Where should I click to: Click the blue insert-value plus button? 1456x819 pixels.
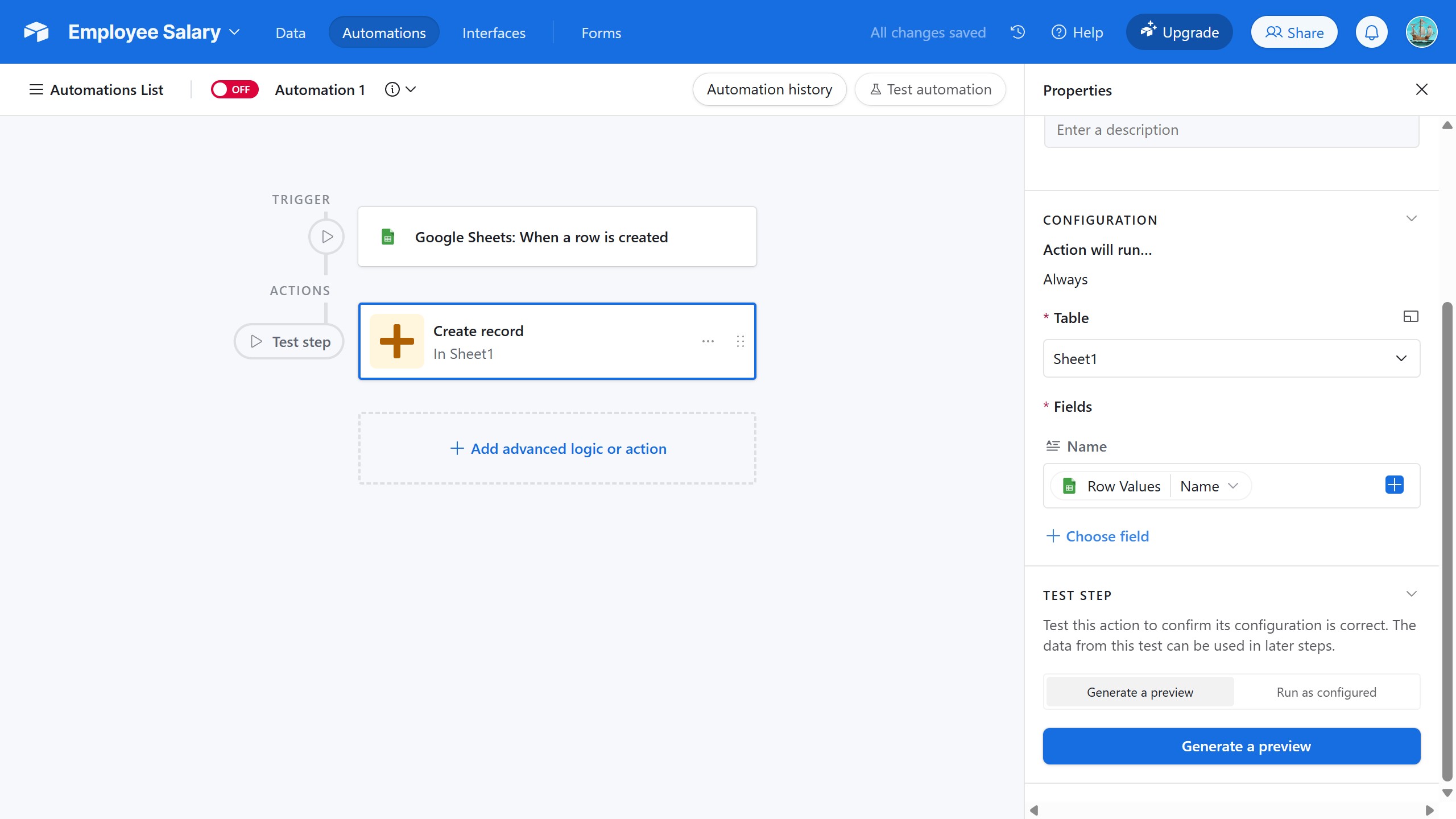1394,485
